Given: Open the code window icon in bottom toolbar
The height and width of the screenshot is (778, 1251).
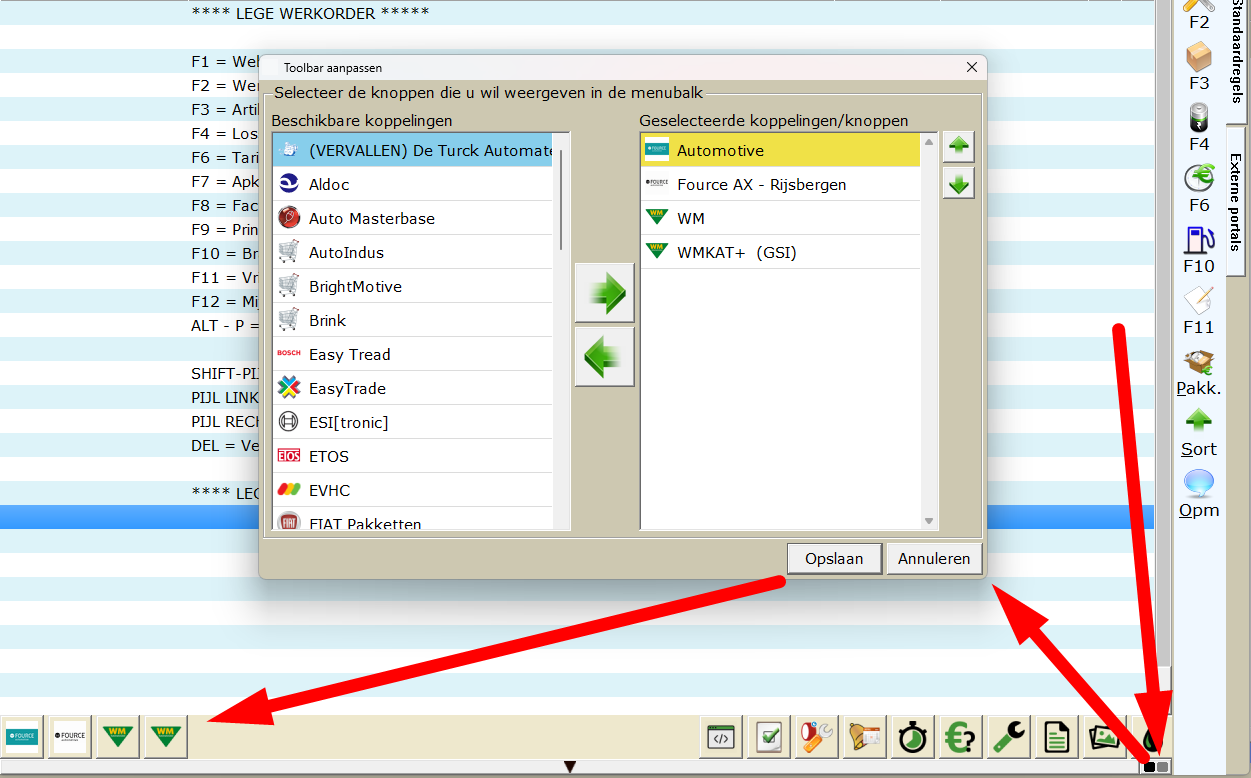Looking at the screenshot, I should (x=721, y=738).
